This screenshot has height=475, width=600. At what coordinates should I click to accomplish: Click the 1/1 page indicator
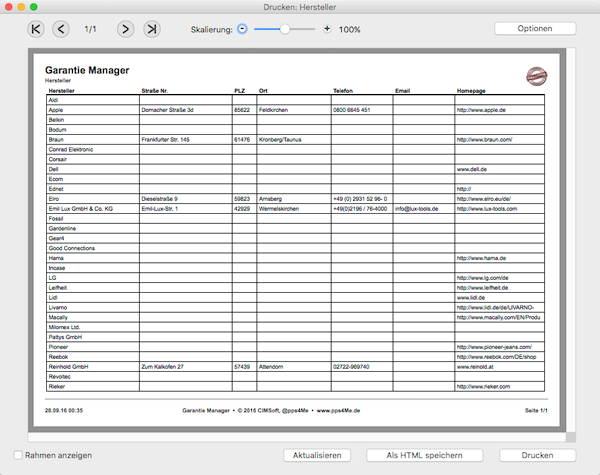pos(90,29)
